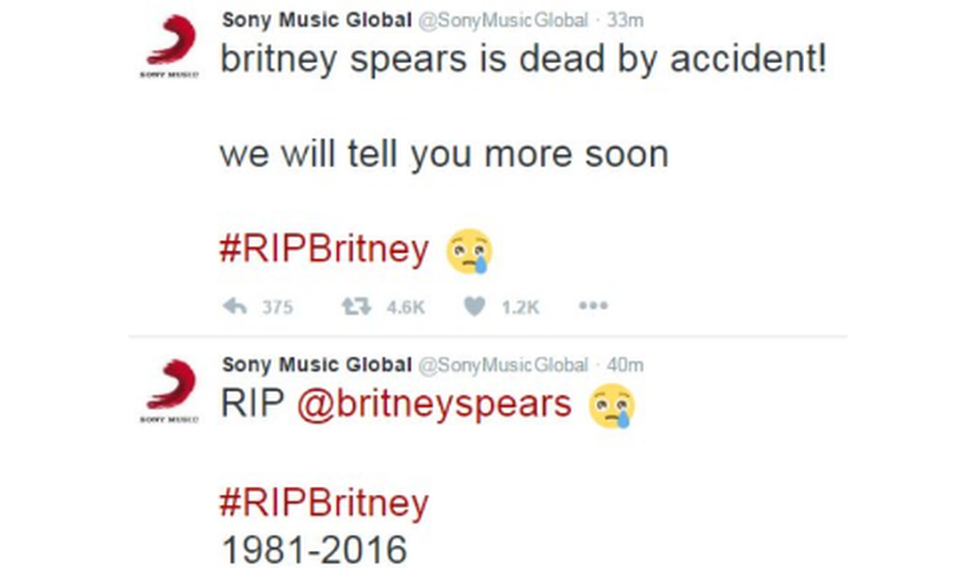
Task: Click the @SonyMusicGlobal handle in the 33m tweet
Action: (503, 20)
